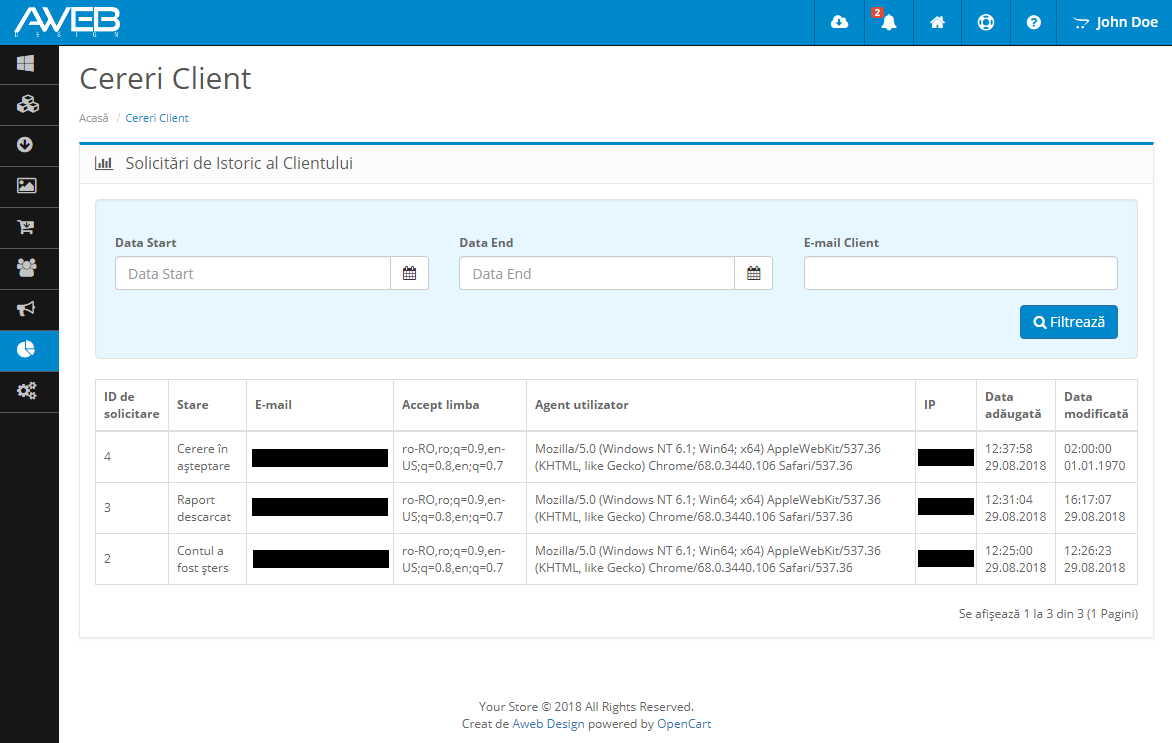The height and width of the screenshot is (743, 1172).
Task: Click the image gallery sidebar icon
Action: point(27,186)
